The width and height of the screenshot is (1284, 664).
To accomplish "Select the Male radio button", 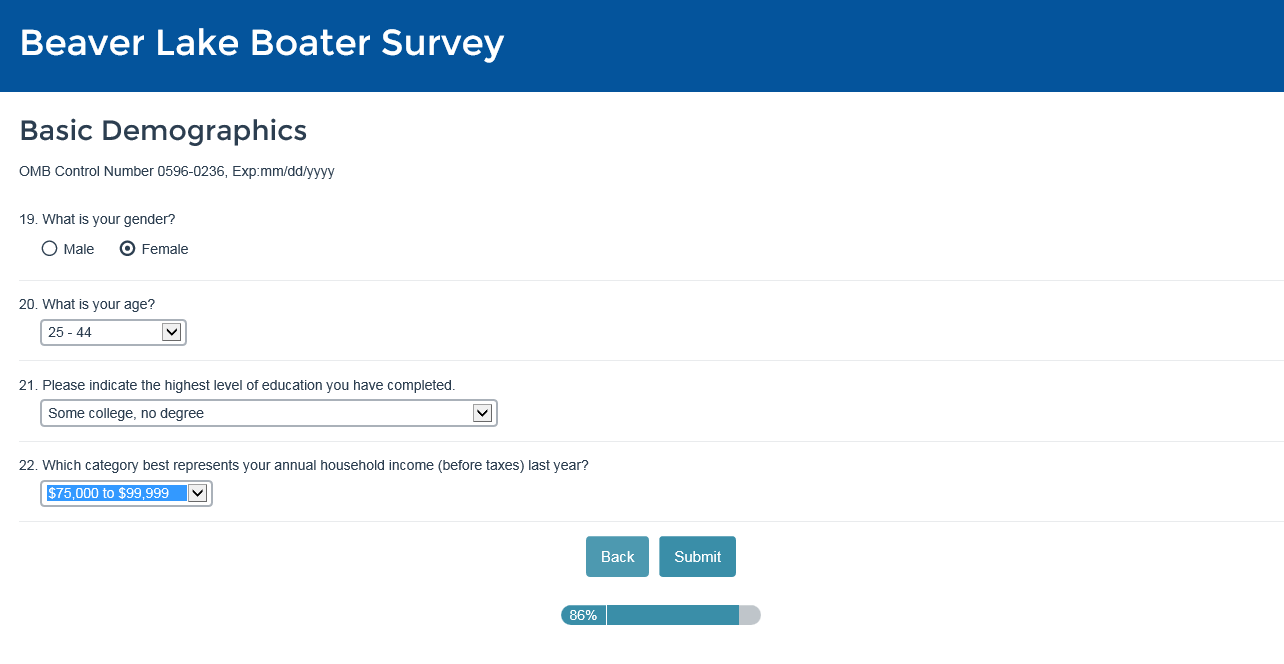I will pos(50,249).
